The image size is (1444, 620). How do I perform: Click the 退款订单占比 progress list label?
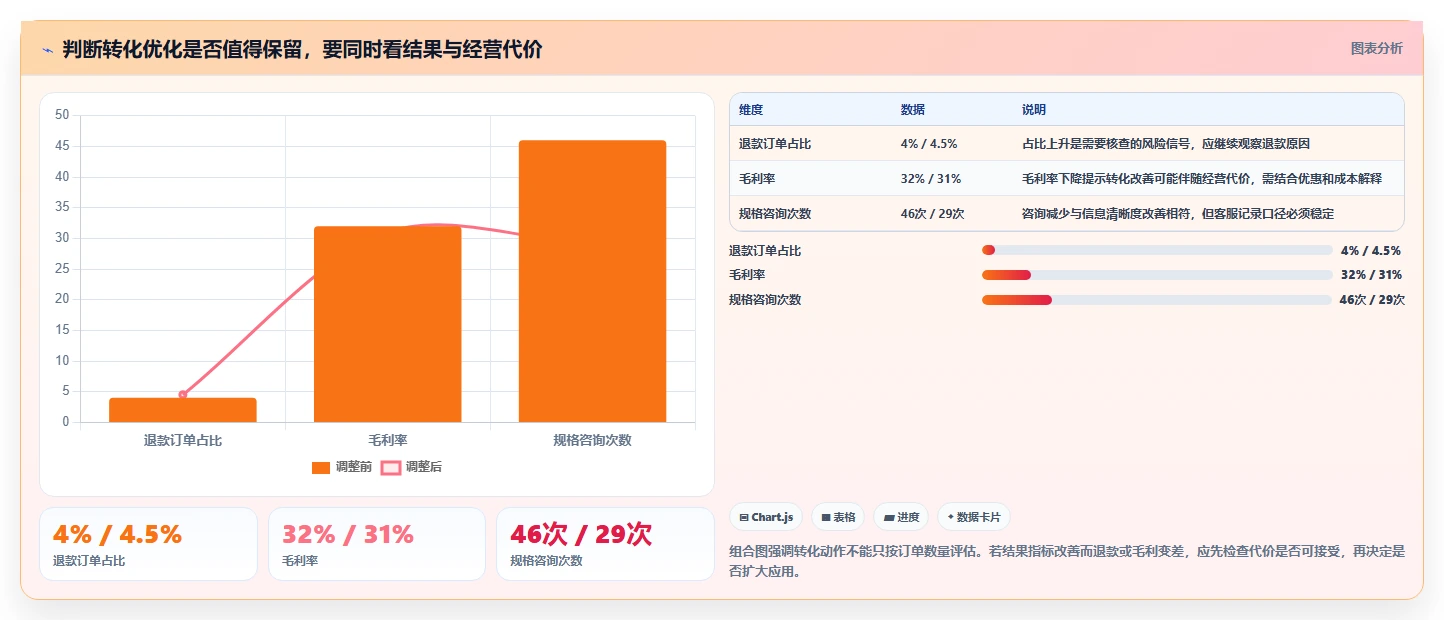coord(765,251)
